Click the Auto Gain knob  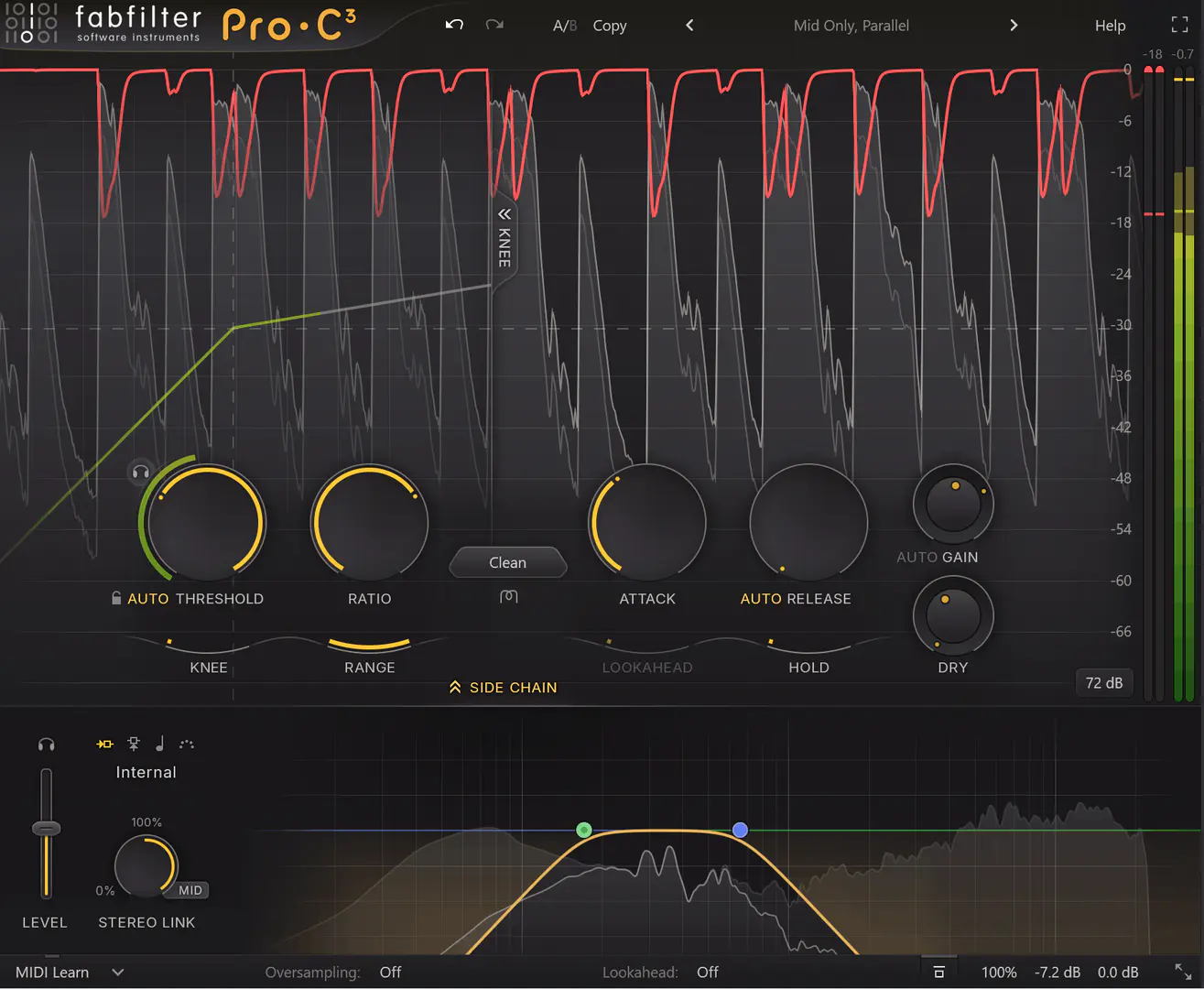[953, 504]
